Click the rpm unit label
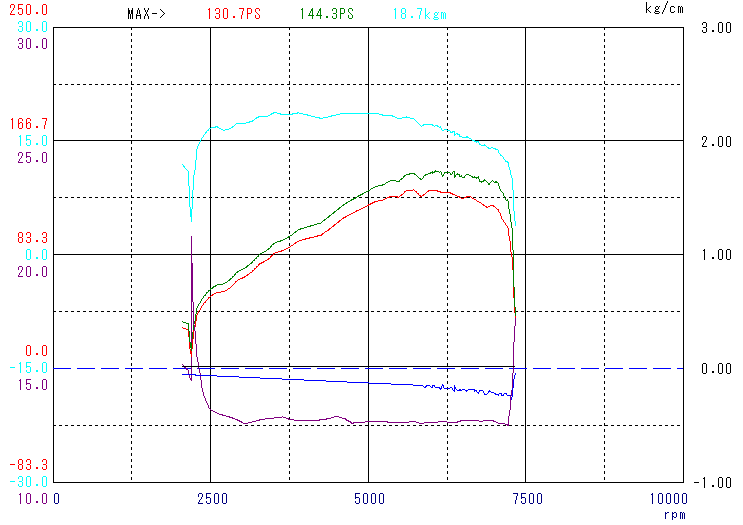Screen dimensions: 743x525 click(x=674, y=515)
